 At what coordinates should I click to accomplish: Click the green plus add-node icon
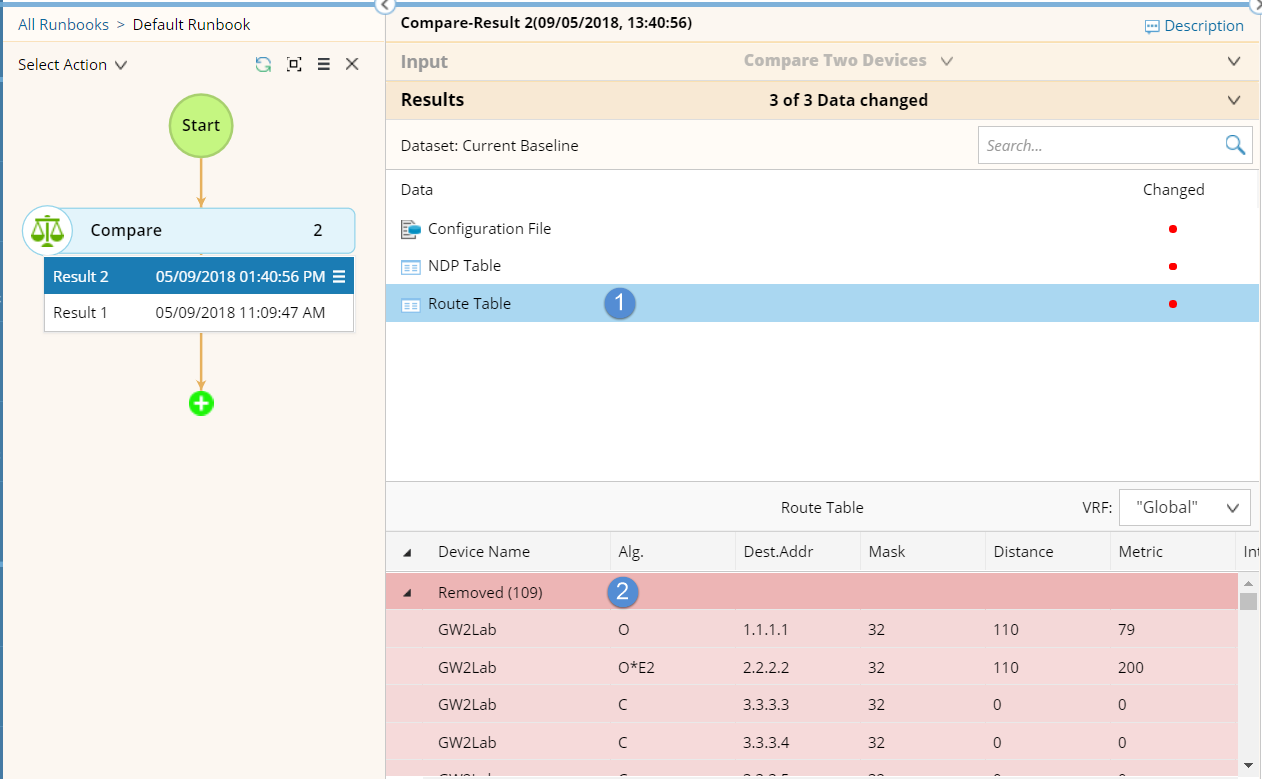201,404
